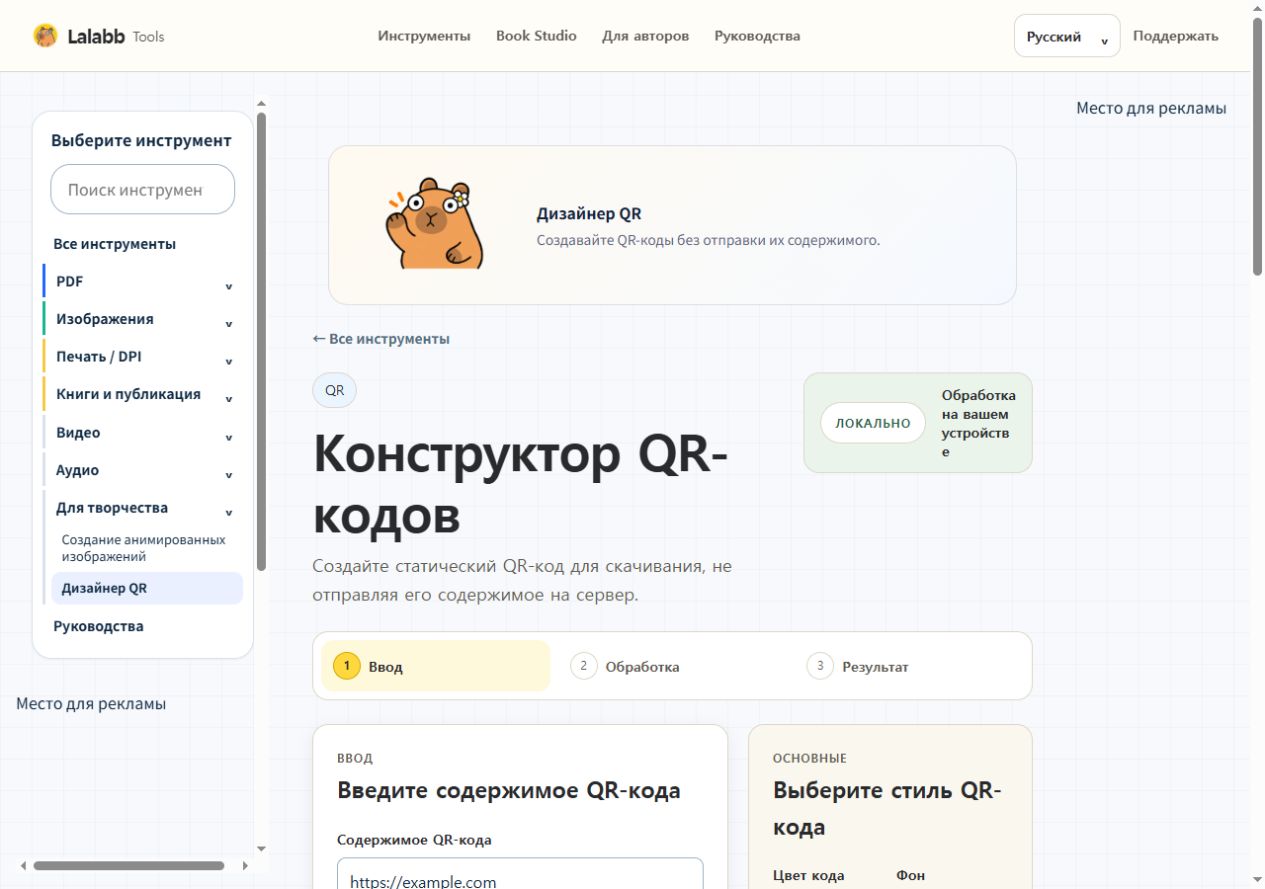Screen dimensions: 1265x889
Task: Click the Цвет кода label
Action: [x=809, y=876]
